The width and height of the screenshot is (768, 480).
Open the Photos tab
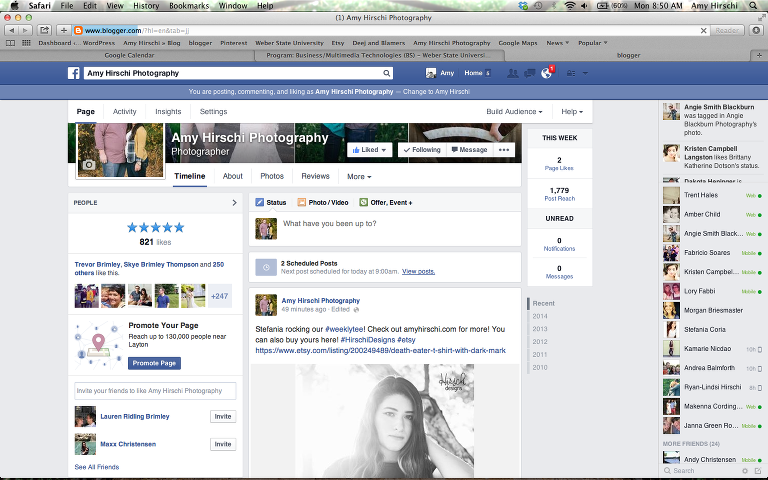click(x=272, y=176)
